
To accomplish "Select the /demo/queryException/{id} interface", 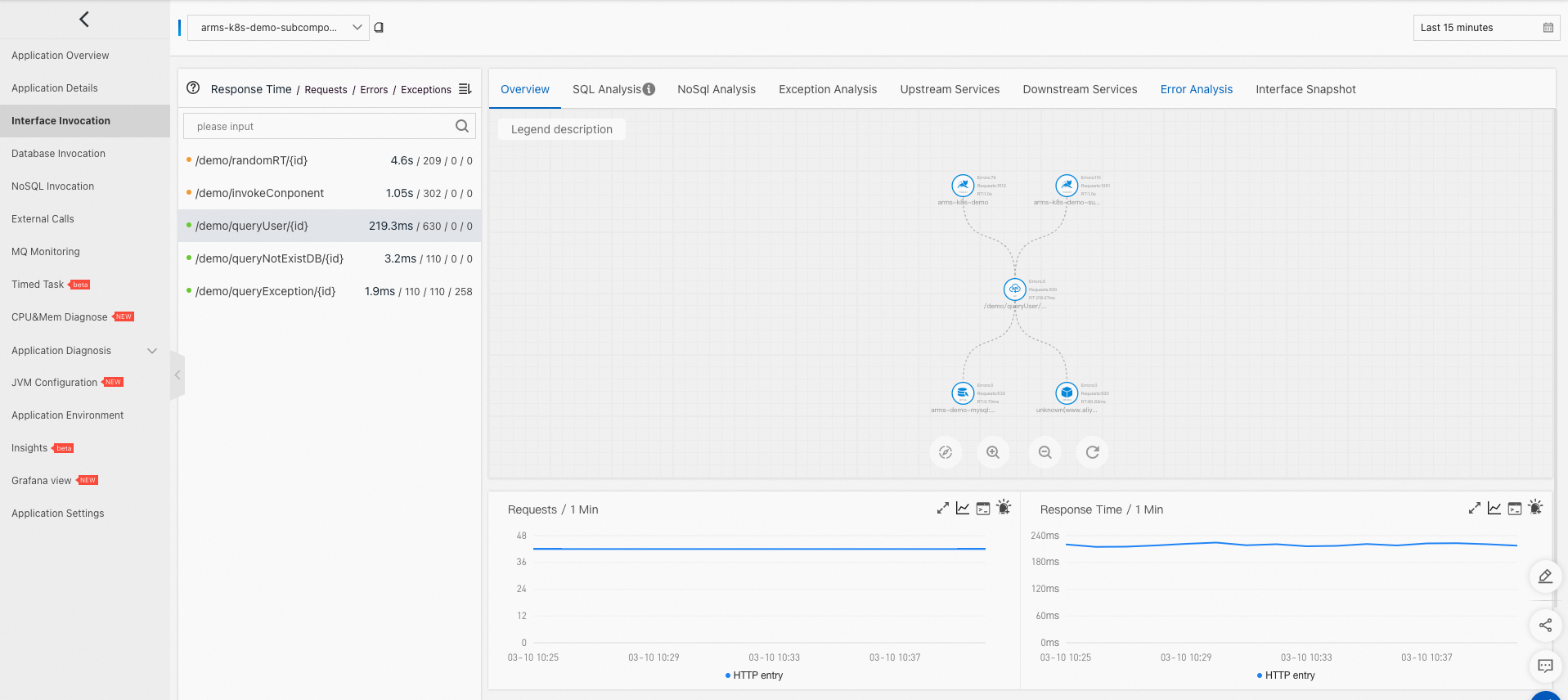I will pyautogui.click(x=330, y=291).
